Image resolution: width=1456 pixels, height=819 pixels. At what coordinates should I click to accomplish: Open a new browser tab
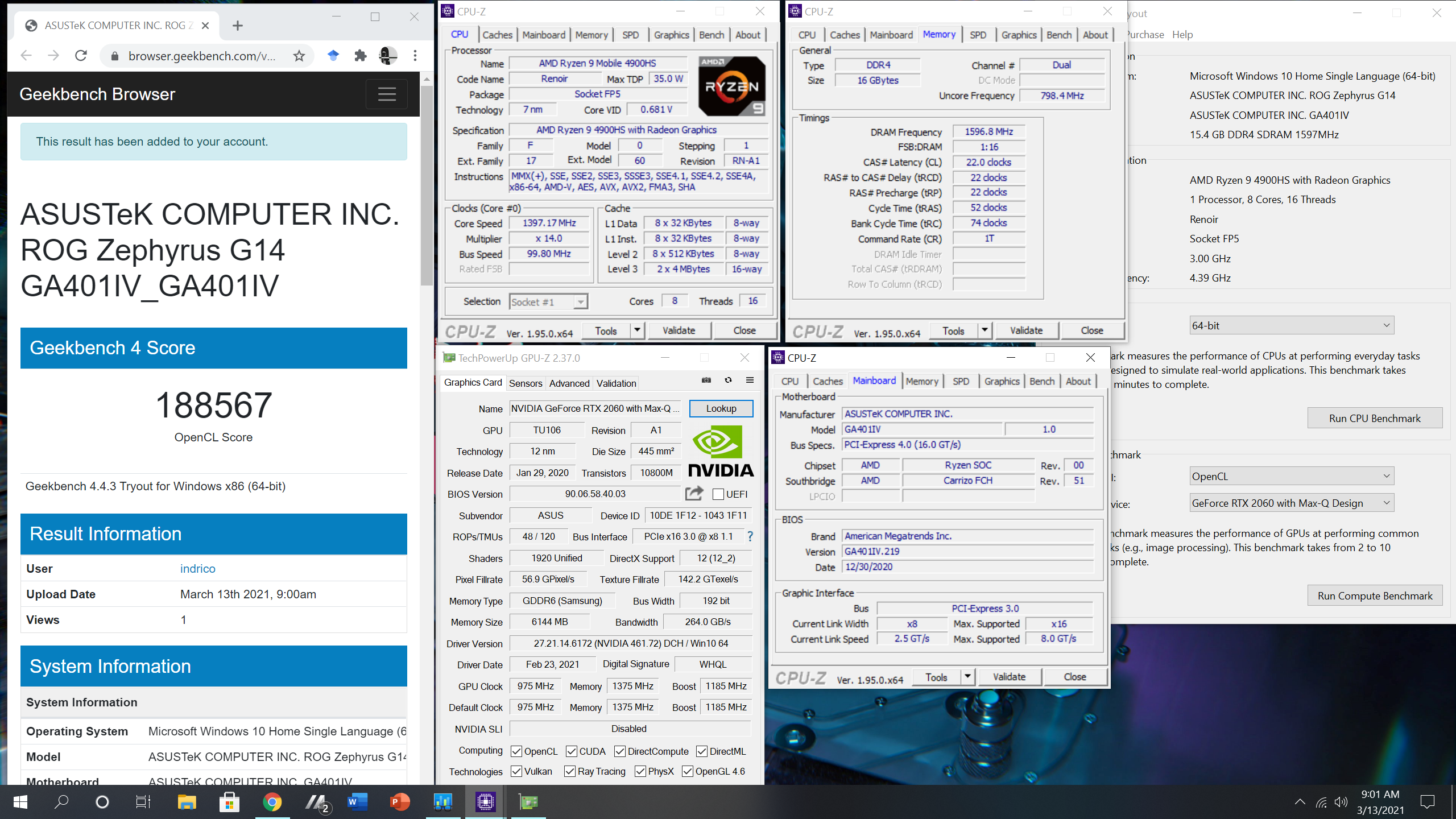pos(238,26)
